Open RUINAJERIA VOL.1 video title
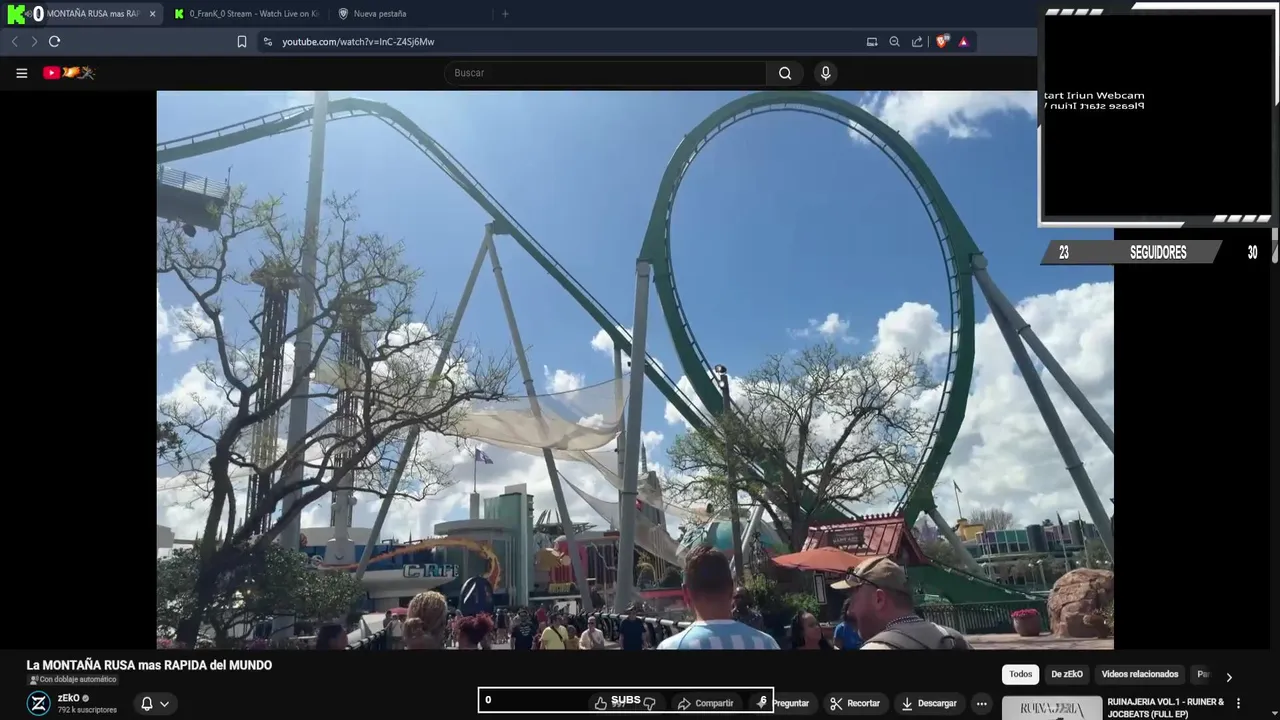Viewport: 1280px width, 720px height. pyautogui.click(x=1166, y=708)
